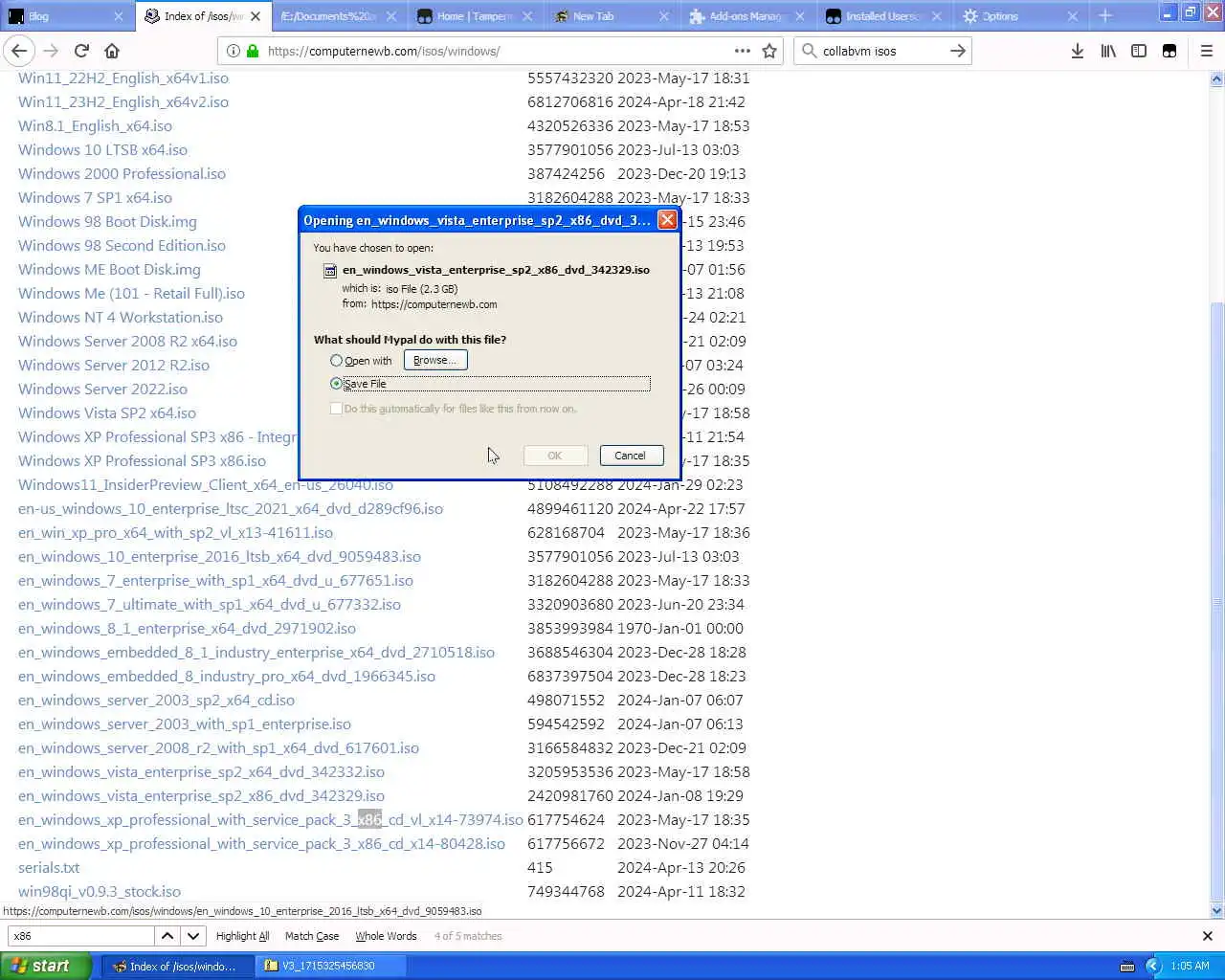This screenshot has width=1225, height=980.
Task: Open win98qi_v0.9.3_stock.iso link
Action: tap(100, 892)
